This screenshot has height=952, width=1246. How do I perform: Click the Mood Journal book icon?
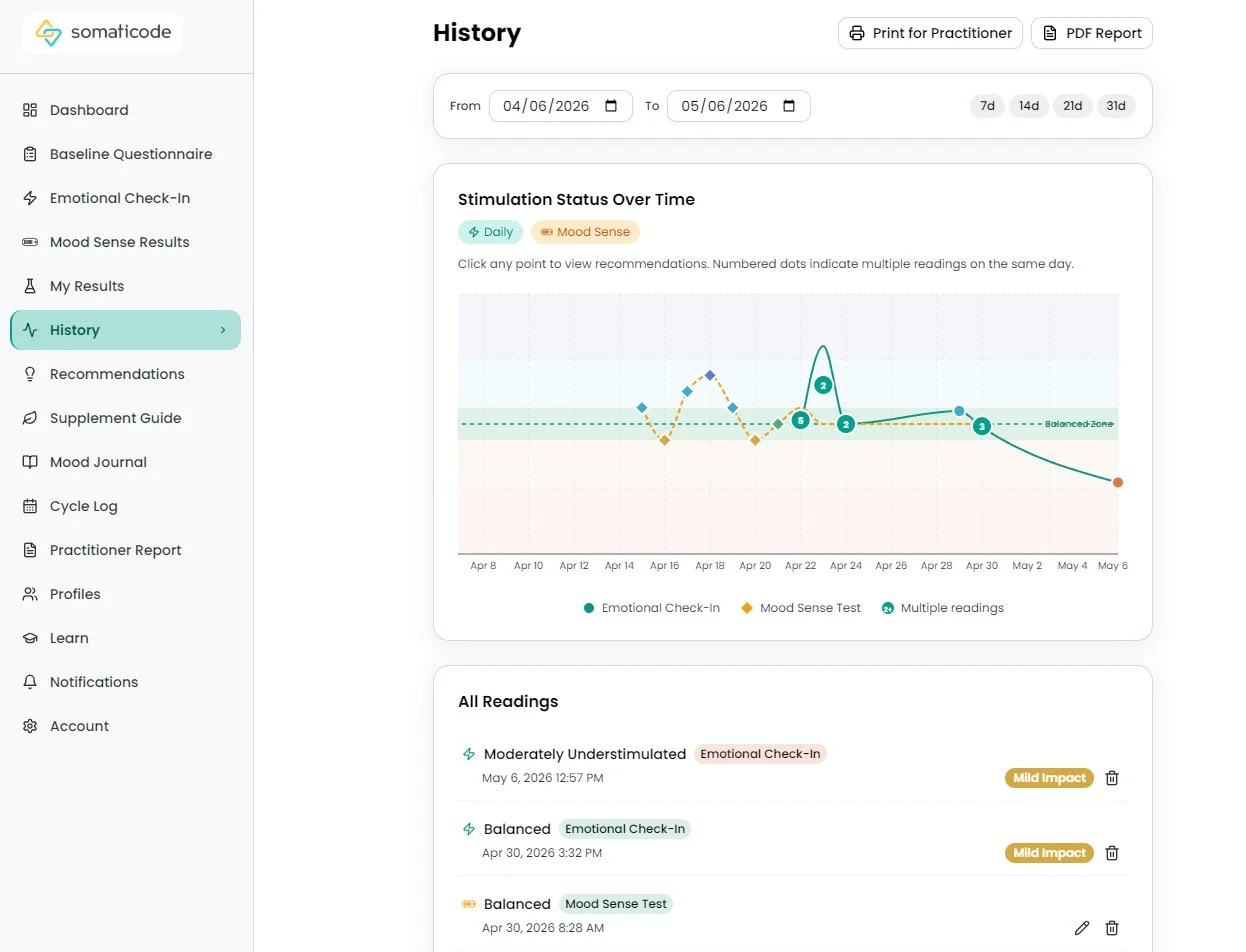tap(30, 462)
